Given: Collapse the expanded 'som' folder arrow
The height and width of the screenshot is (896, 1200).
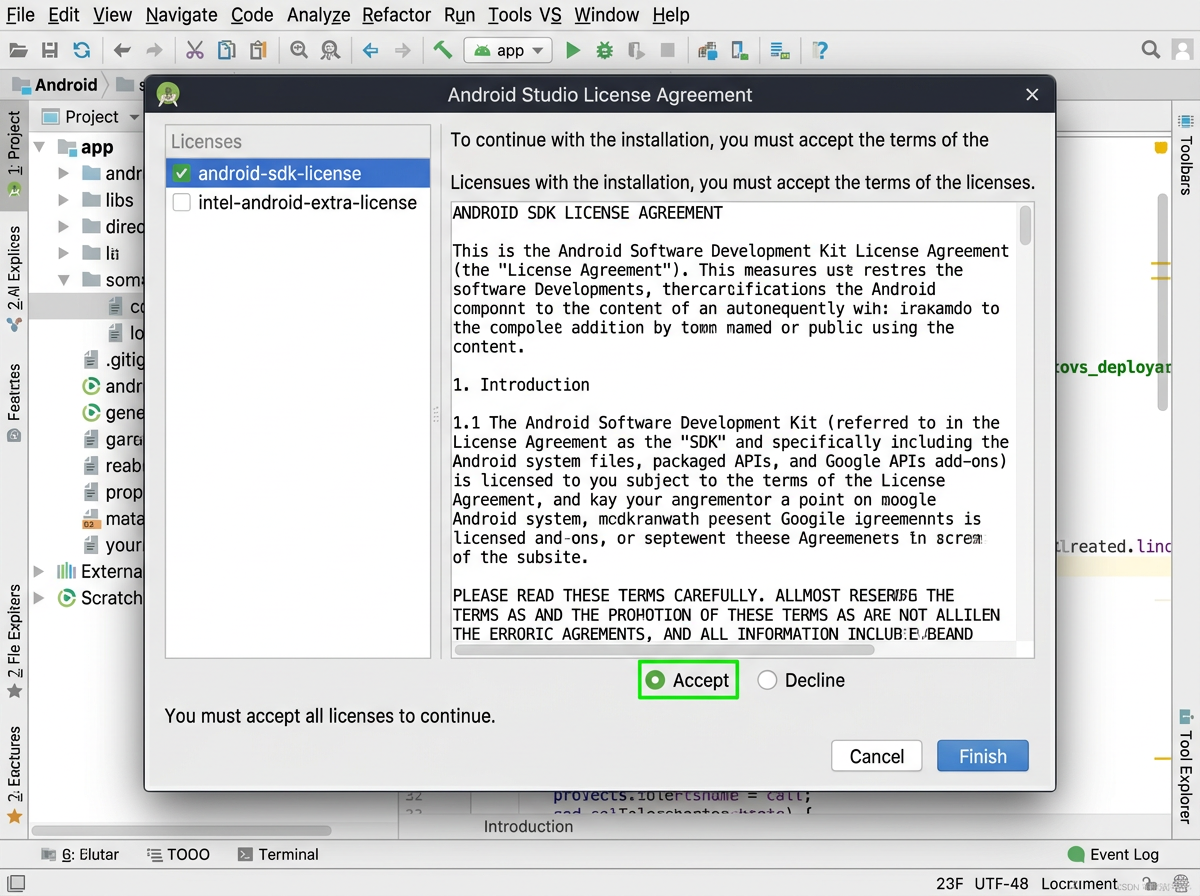Looking at the screenshot, I should coord(63,279).
